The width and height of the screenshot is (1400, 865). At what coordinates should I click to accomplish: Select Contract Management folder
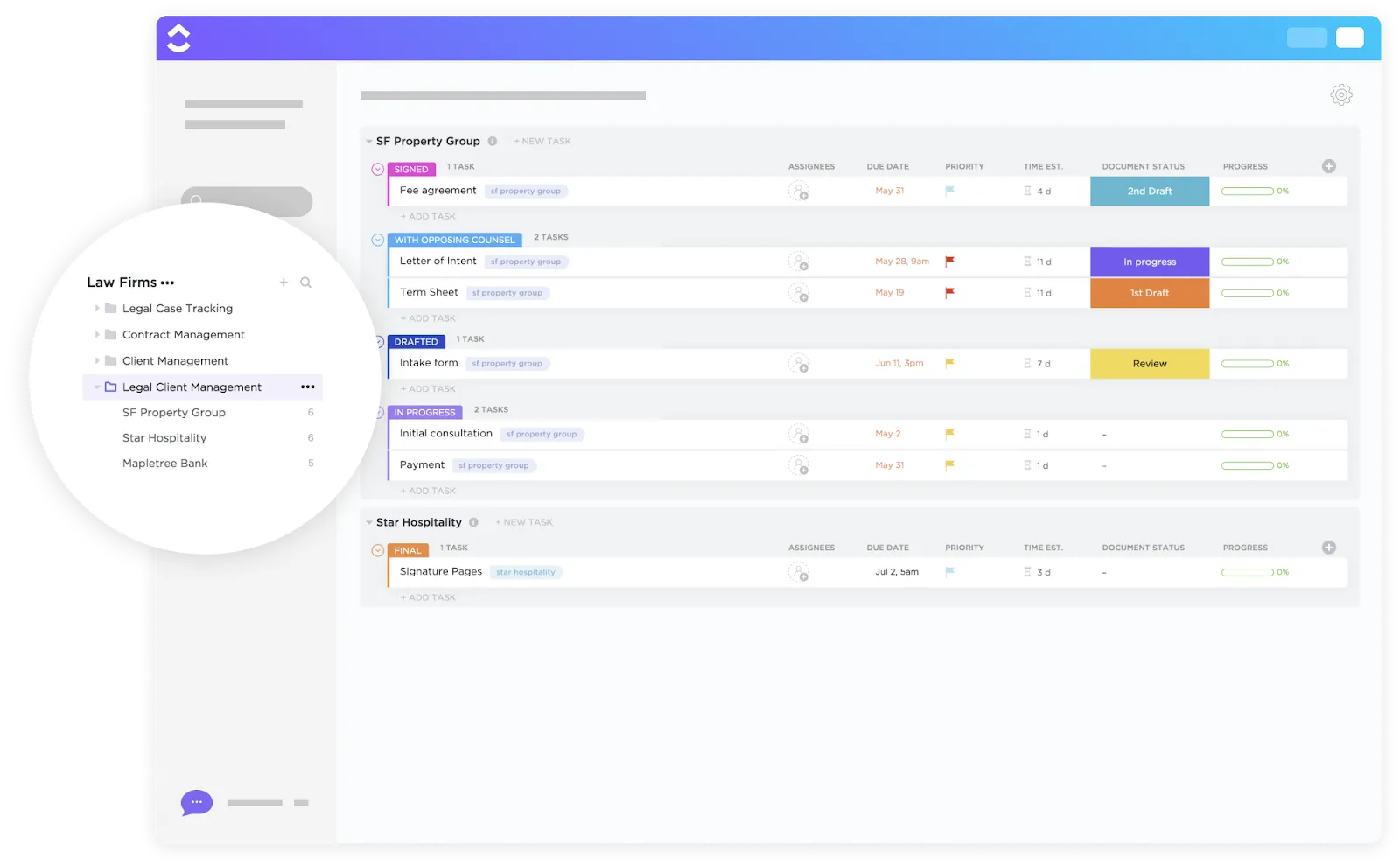click(x=184, y=335)
